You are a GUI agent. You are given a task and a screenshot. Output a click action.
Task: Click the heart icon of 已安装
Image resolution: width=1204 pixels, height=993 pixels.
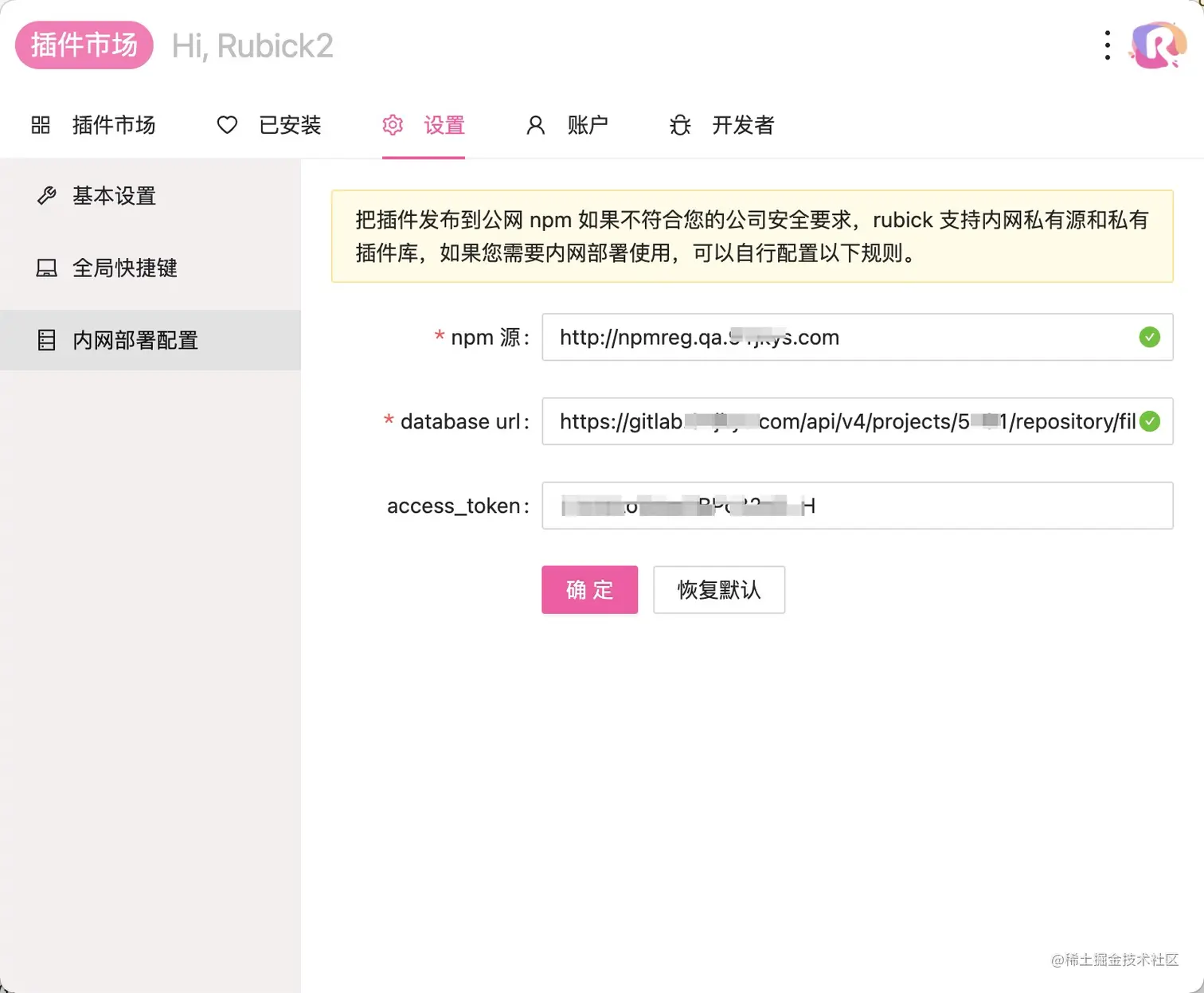(x=227, y=125)
